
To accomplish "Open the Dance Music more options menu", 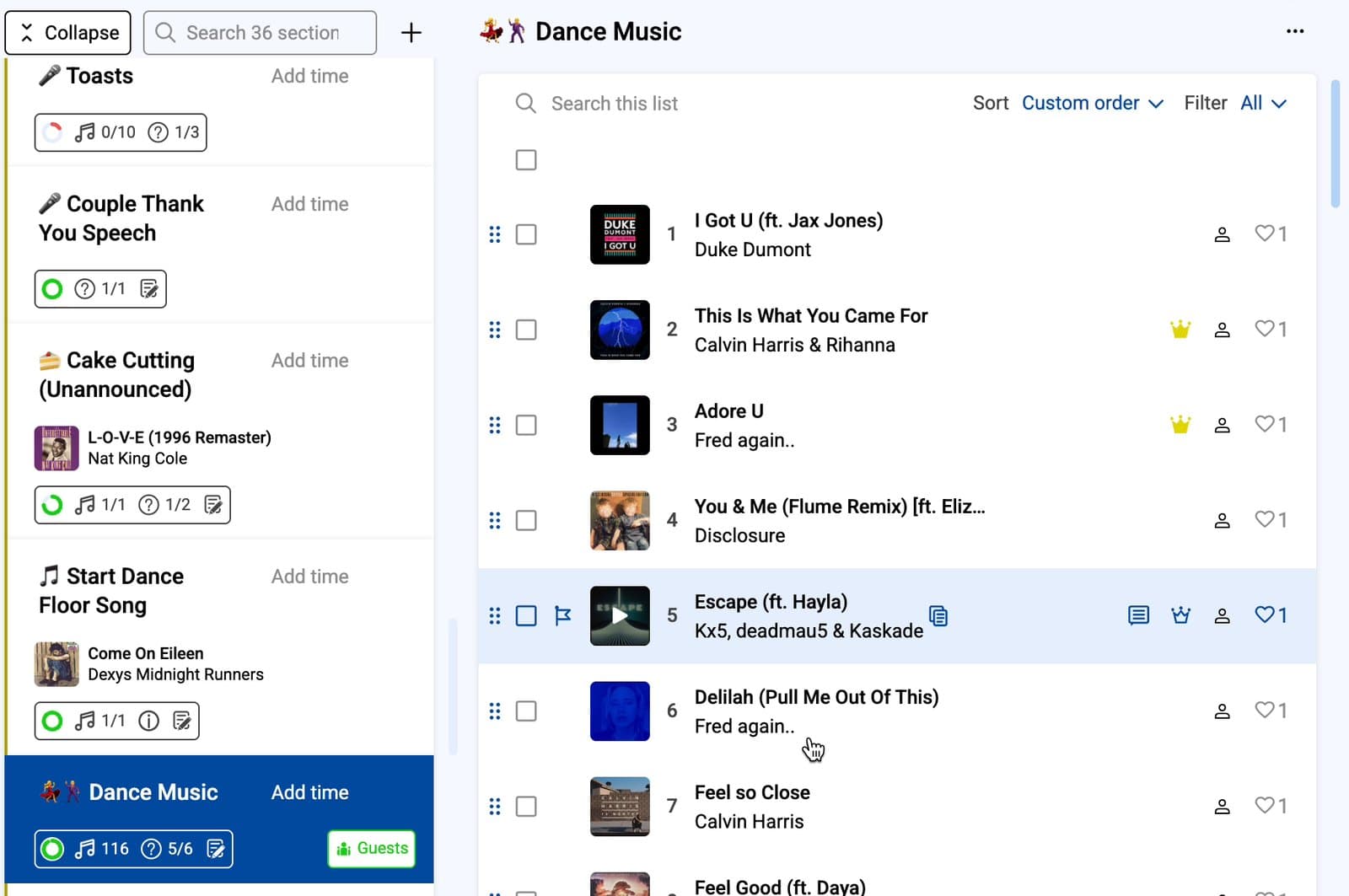I will [1295, 31].
